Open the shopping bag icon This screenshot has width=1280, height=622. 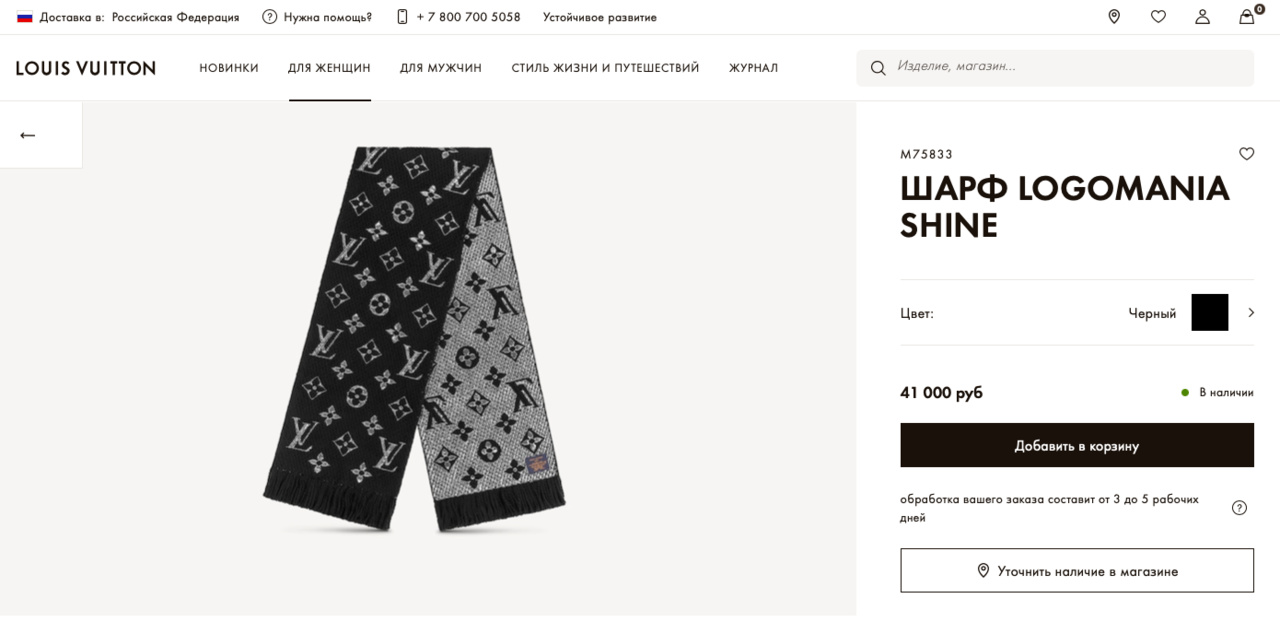pos(1247,16)
